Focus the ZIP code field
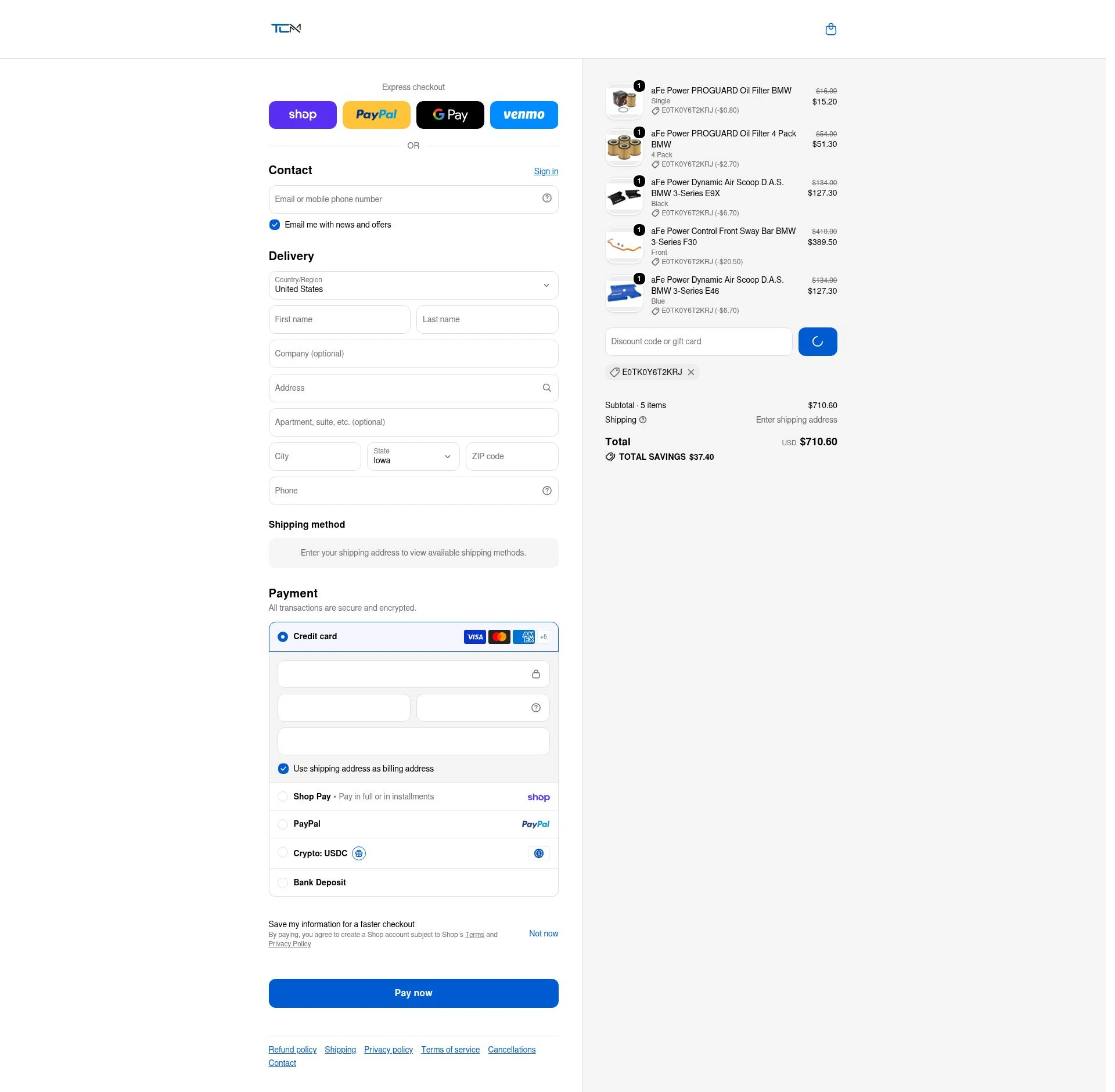 (x=512, y=457)
